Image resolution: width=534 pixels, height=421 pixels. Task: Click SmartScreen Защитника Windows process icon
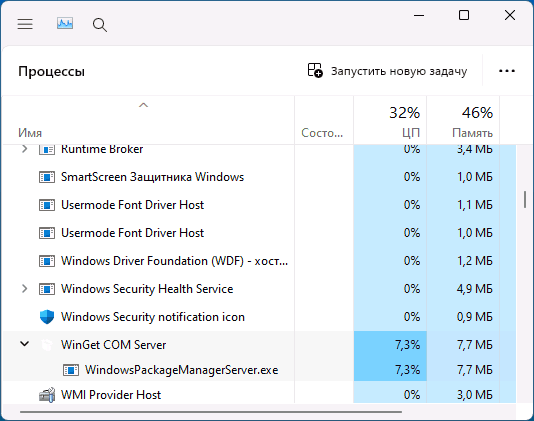tap(47, 177)
